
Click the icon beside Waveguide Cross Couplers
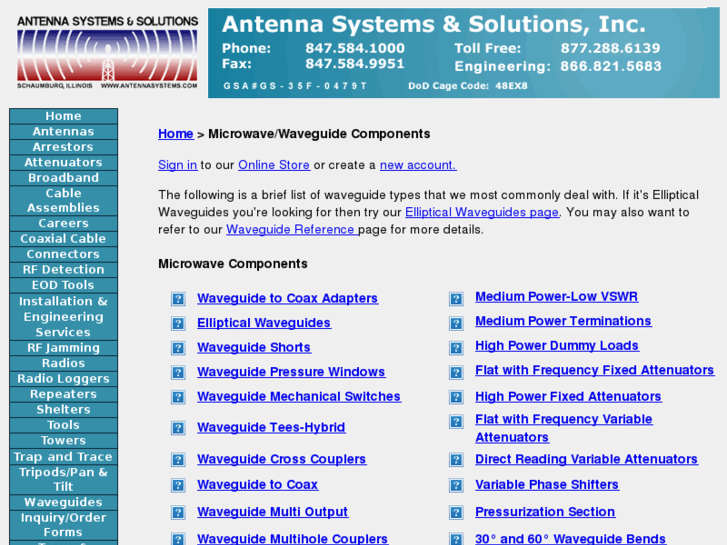pos(178,460)
